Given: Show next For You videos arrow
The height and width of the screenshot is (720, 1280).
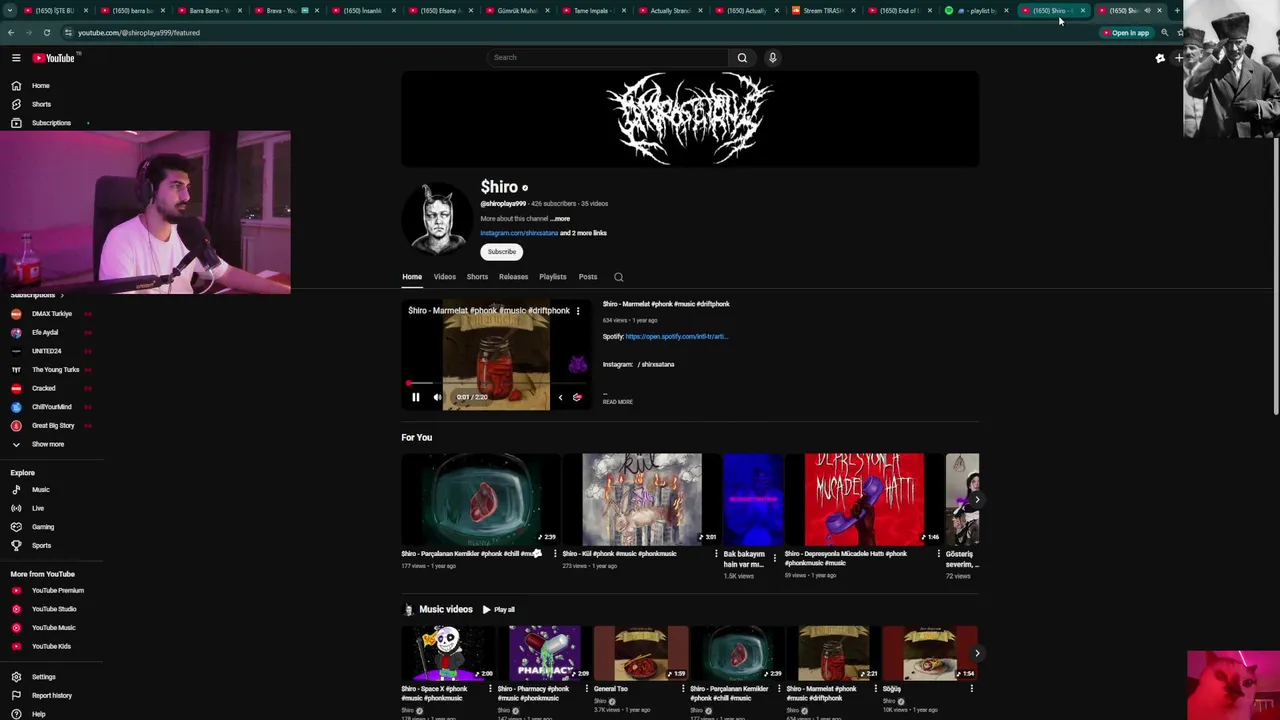Looking at the screenshot, I should [x=977, y=499].
